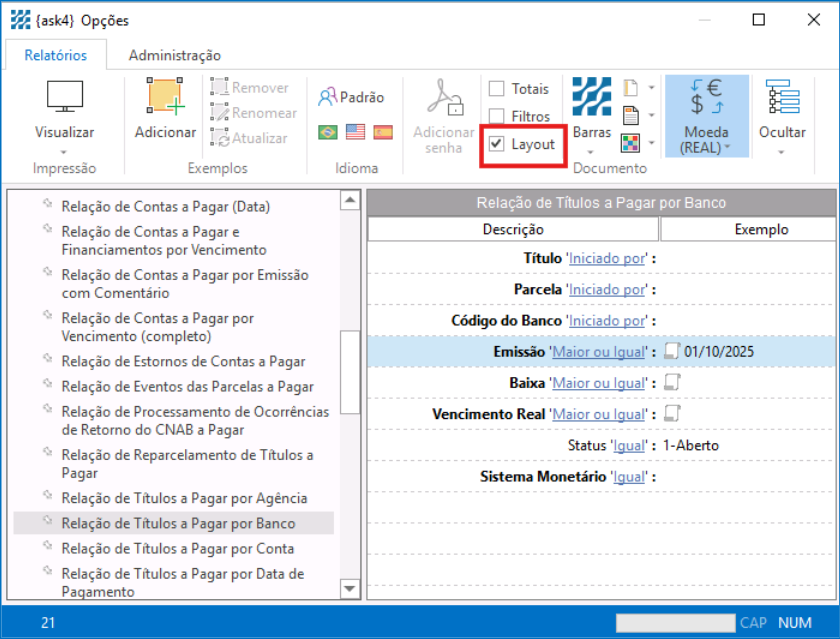Click the report list scroll down arrow
This screenshot has height=639, width=840.
349,588
